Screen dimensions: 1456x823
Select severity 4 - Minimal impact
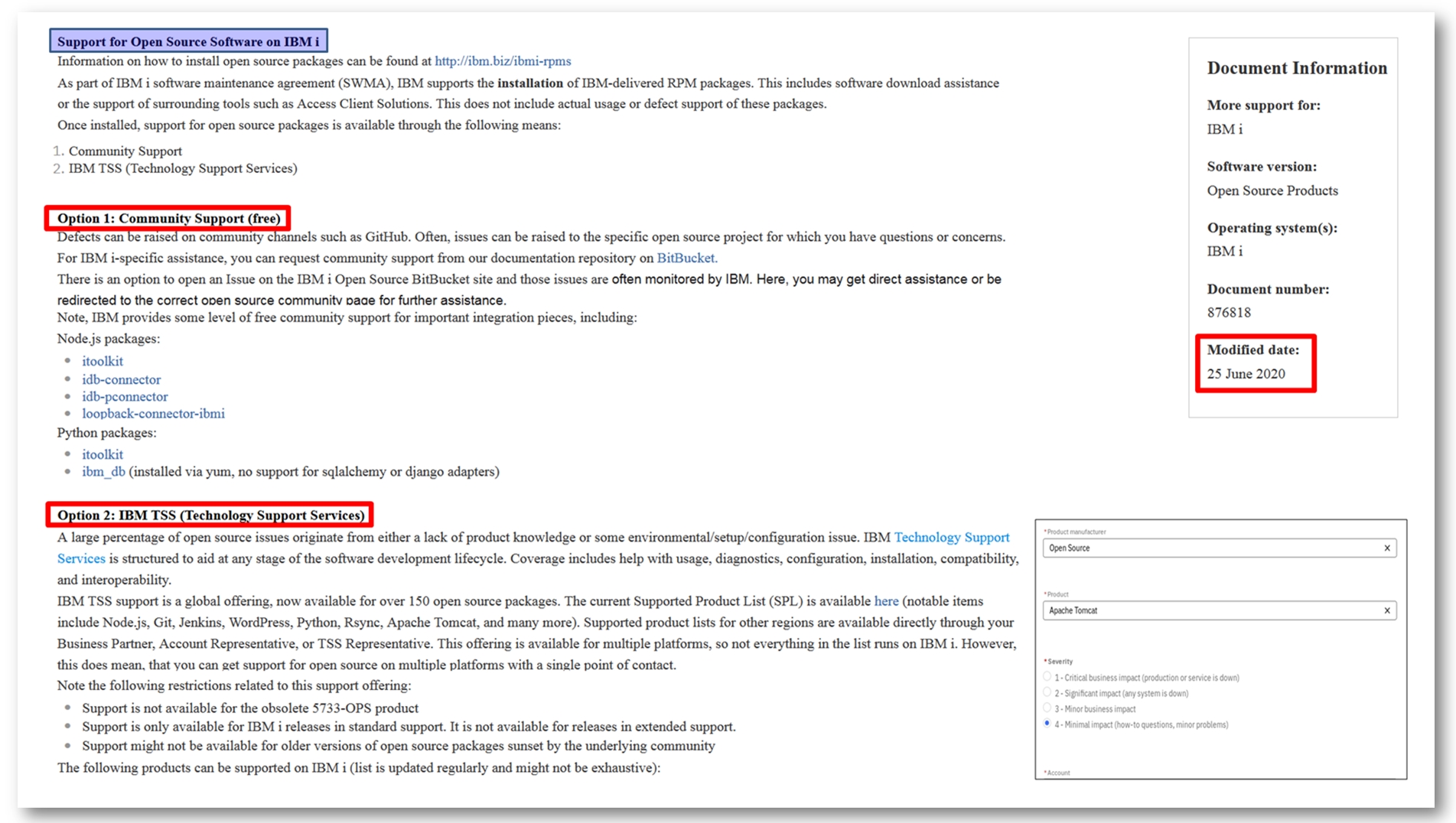[x=1047, y=724]
